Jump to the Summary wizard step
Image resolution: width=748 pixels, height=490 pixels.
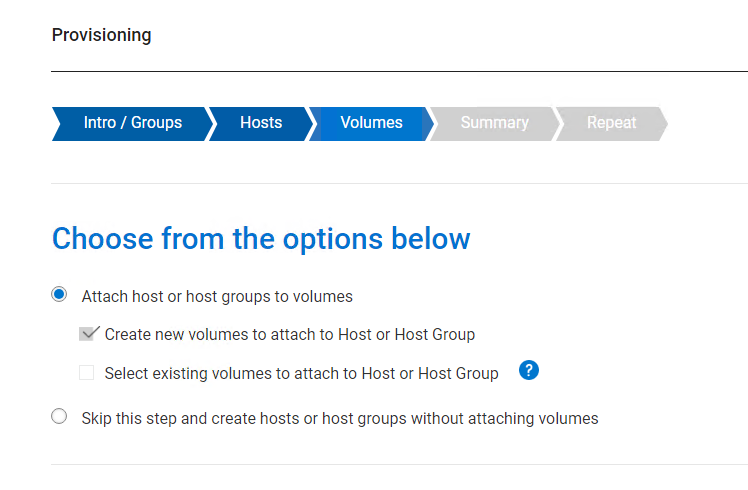pos(494,123)
